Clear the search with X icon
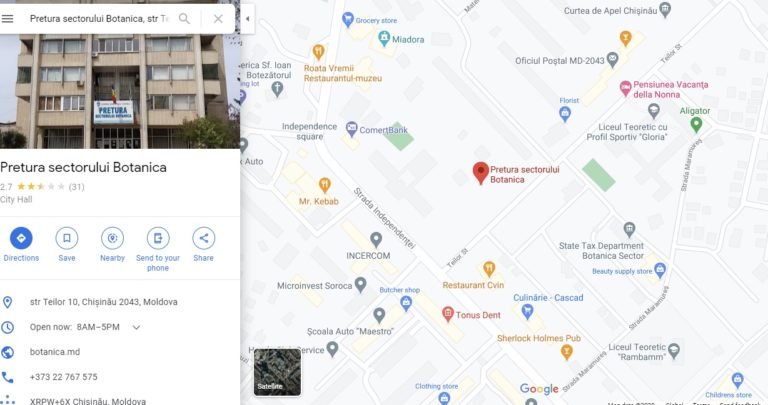The image size is (768, 405). pos(218,19)
